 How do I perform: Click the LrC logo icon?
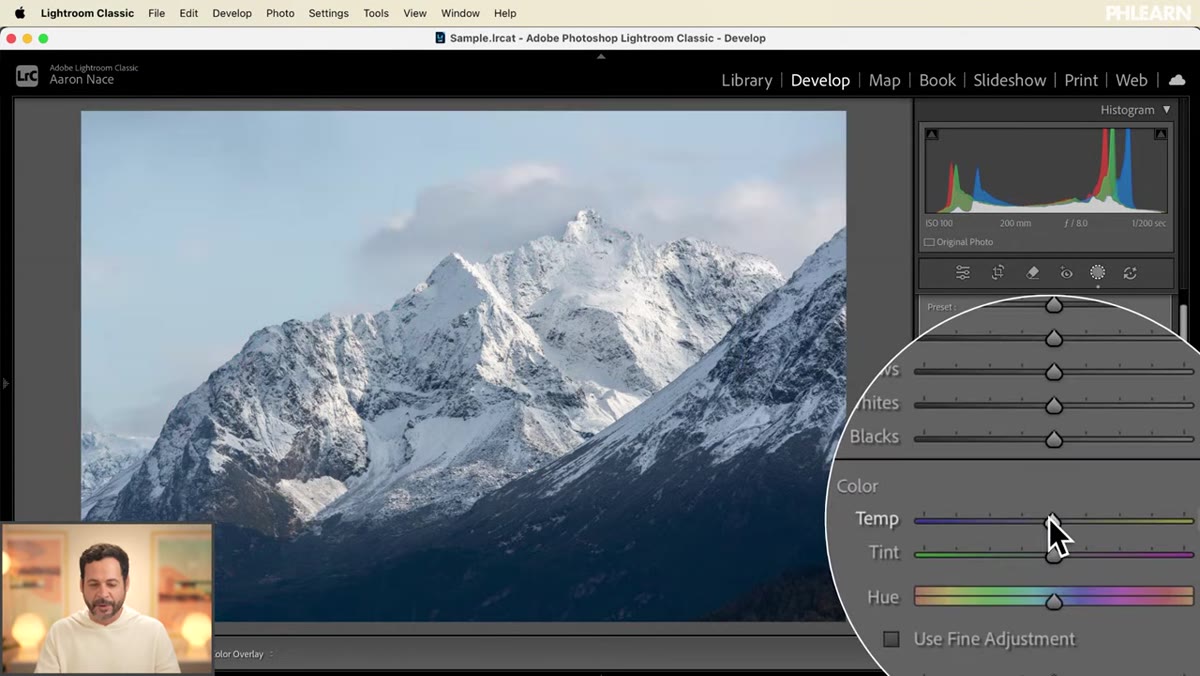(x=27, y=76)
